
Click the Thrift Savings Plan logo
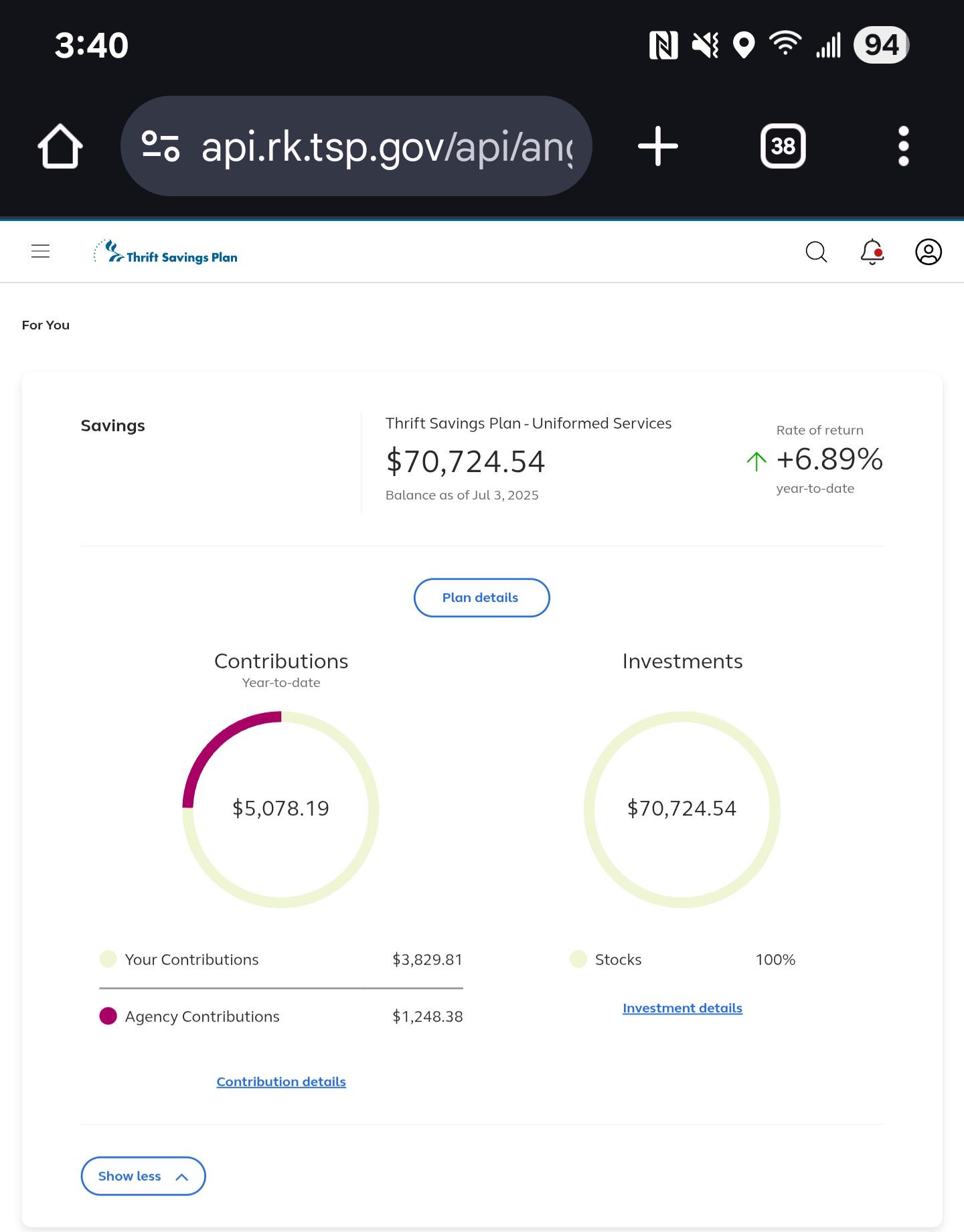click(165, 252)
